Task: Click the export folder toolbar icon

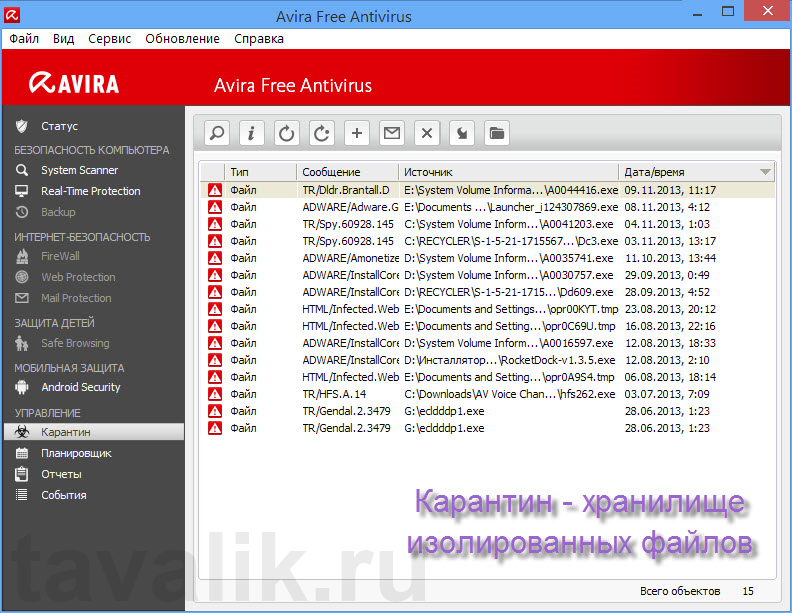Action: (x=497, y=133)
